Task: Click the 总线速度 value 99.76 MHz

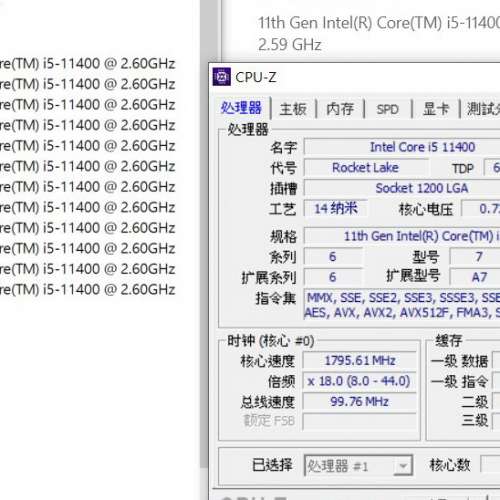Action: [x=359, y=401]
